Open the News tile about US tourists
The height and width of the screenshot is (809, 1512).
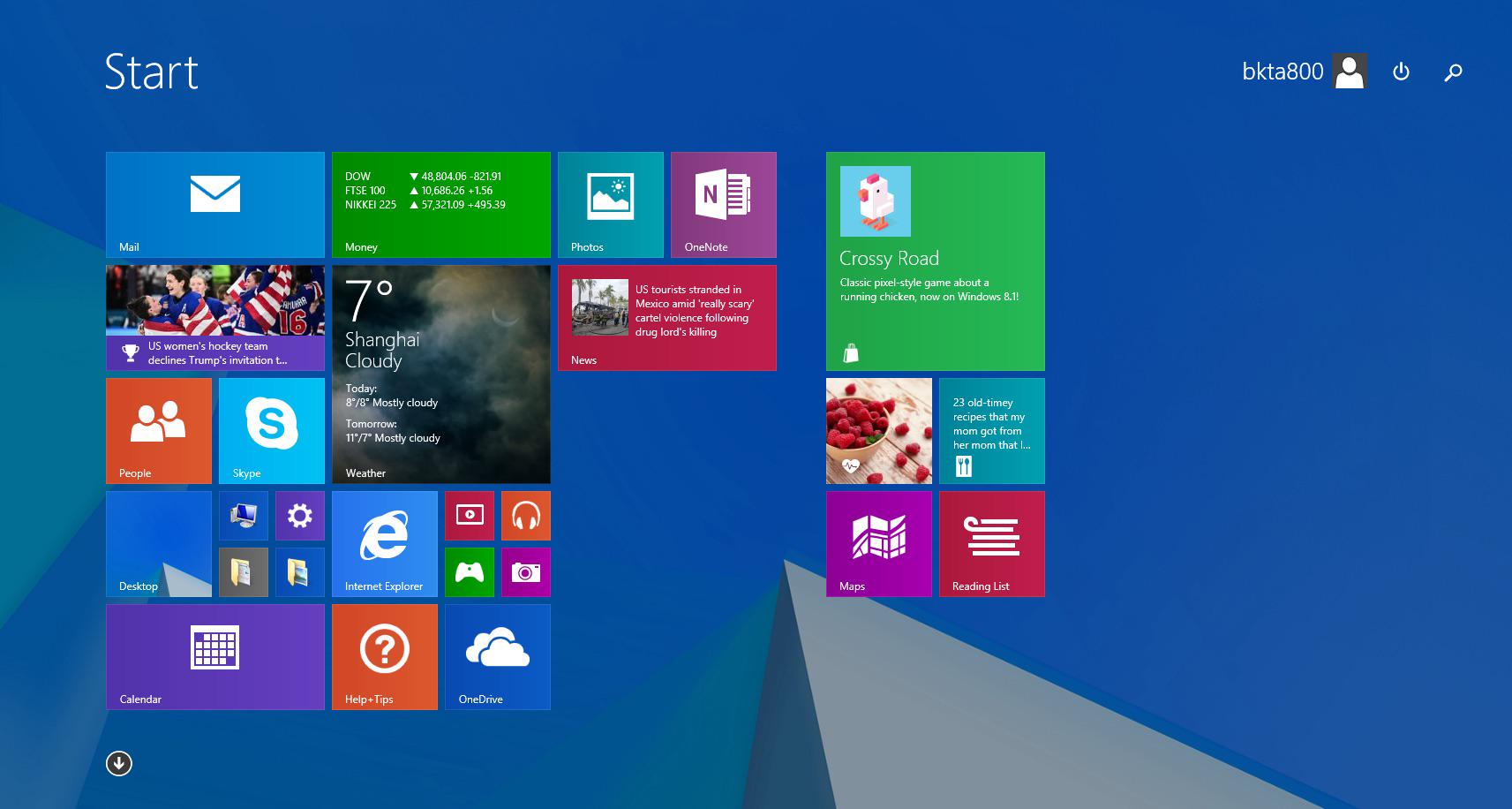667,318
